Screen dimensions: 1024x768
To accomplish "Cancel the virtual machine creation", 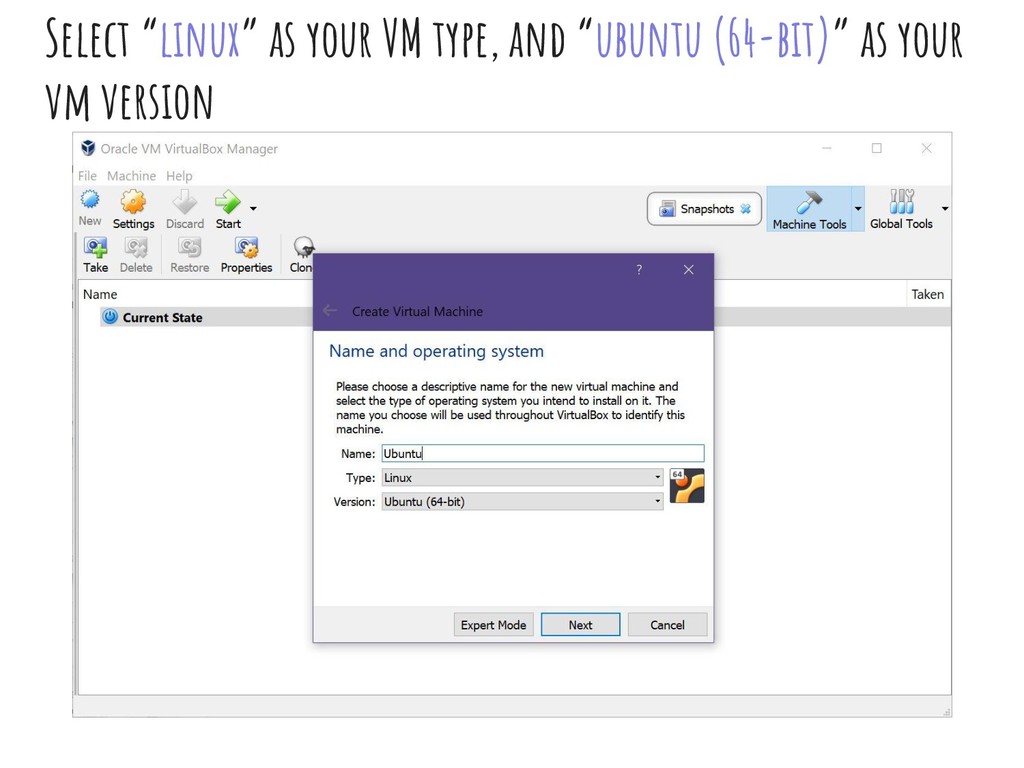I will pyautogui.click(x=667, y=625).
